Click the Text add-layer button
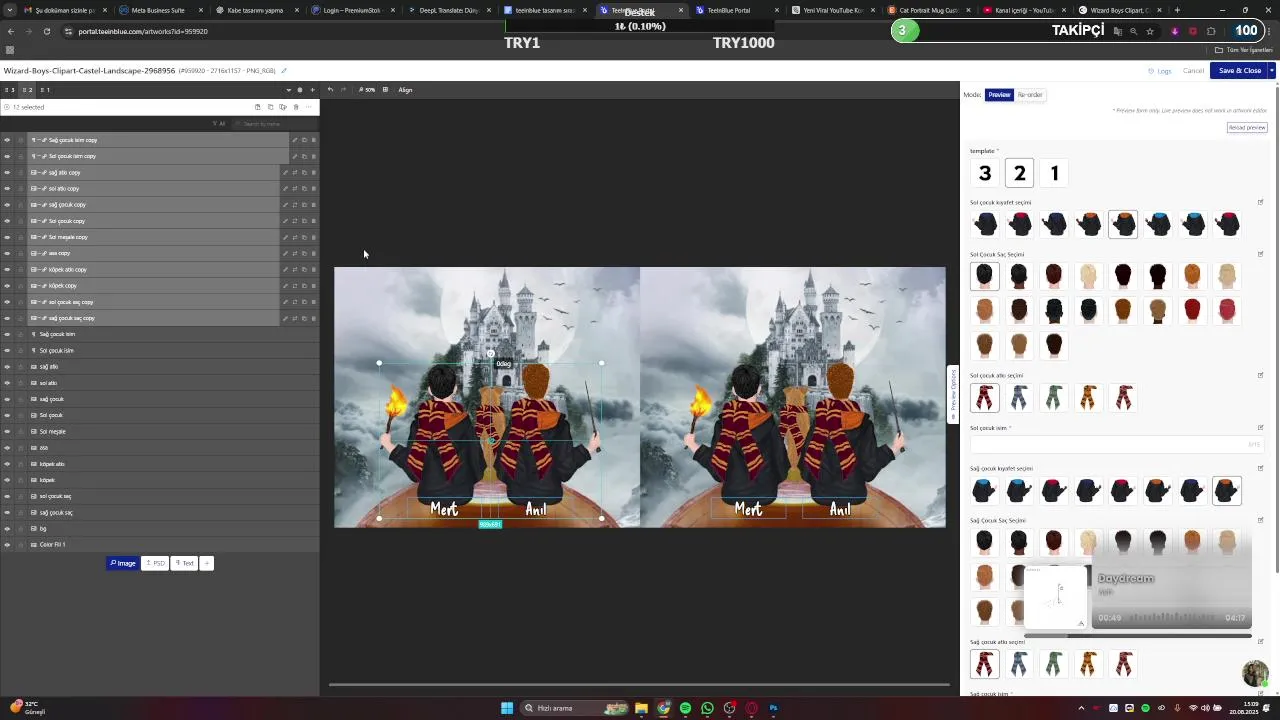 [x=184, y=563]
